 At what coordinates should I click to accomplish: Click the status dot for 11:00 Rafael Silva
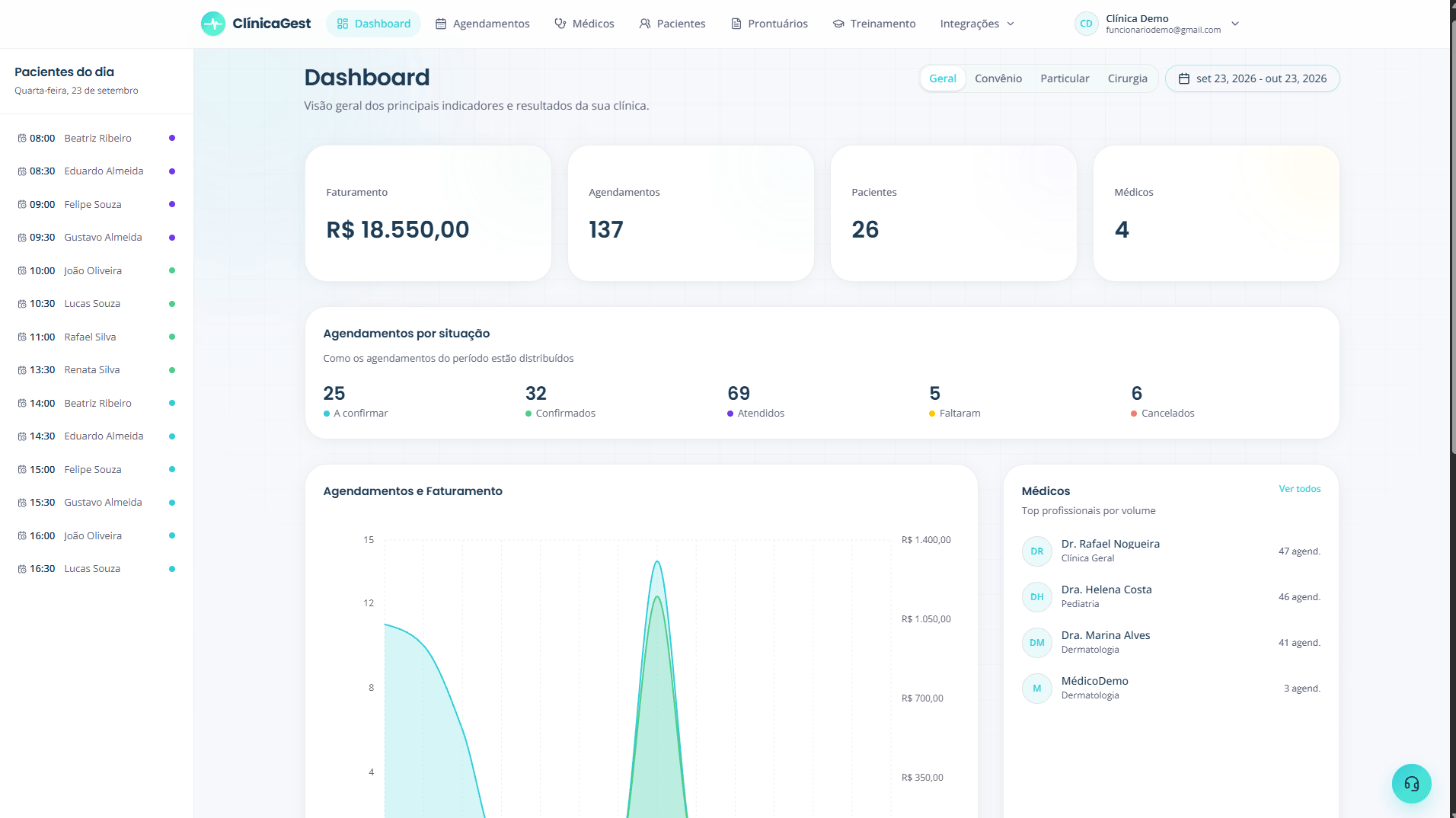172,337
